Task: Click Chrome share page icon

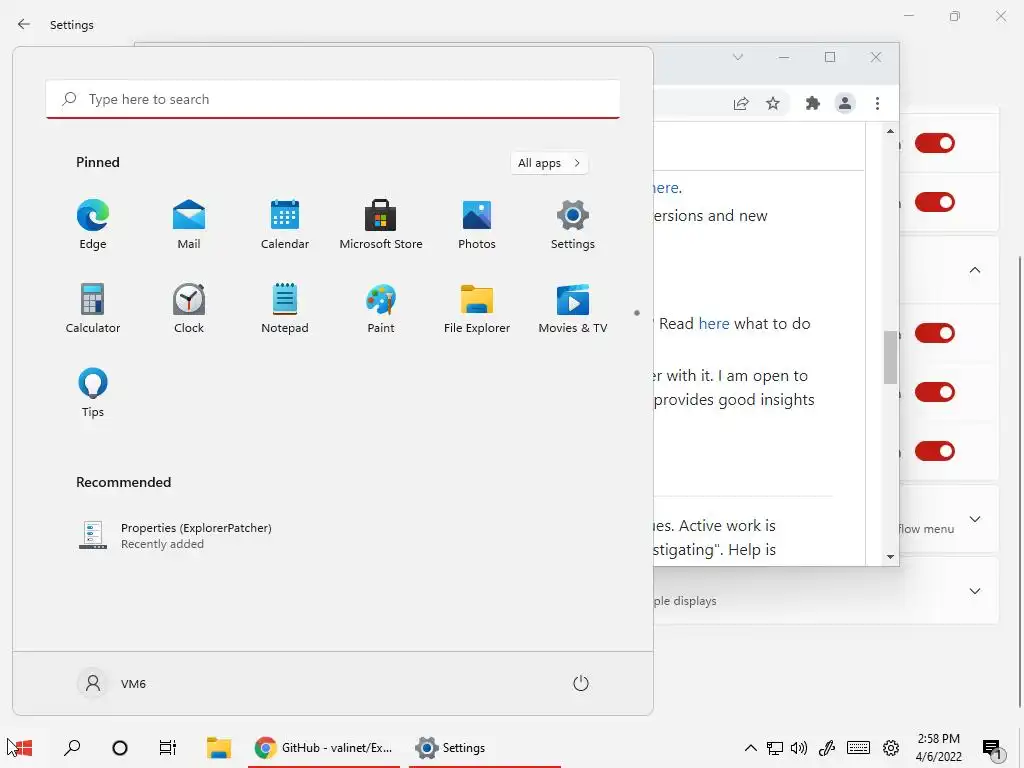Action: click(741, 103)
